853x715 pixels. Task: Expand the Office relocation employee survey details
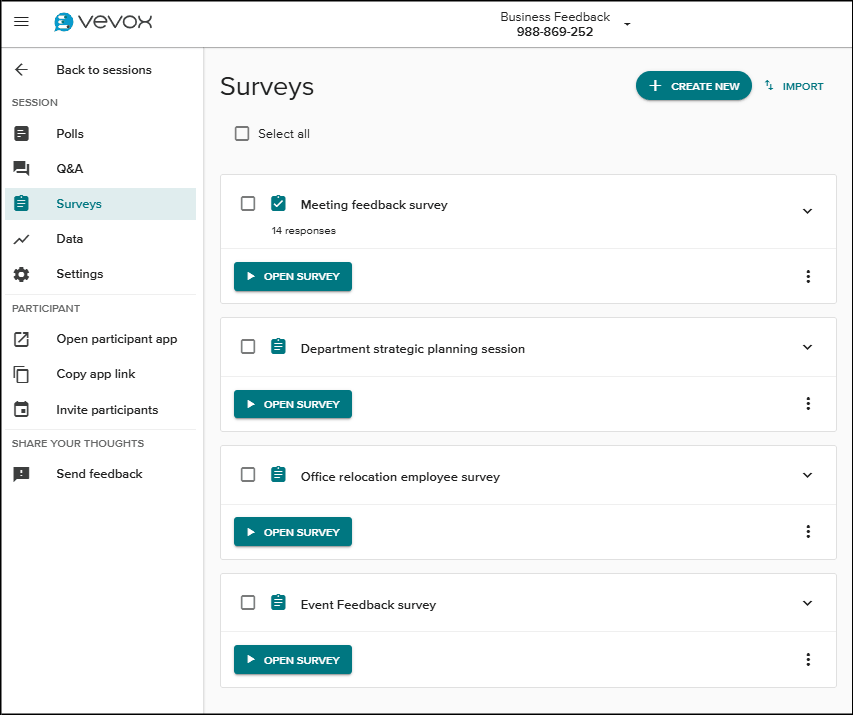pyautogui.click(x=808, y=475)
